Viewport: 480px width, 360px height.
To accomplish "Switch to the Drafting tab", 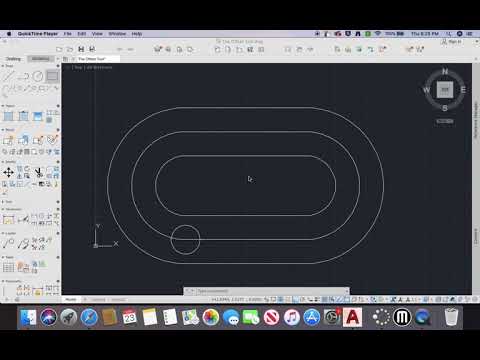I will pyautogui.click(x=14, y=59).
